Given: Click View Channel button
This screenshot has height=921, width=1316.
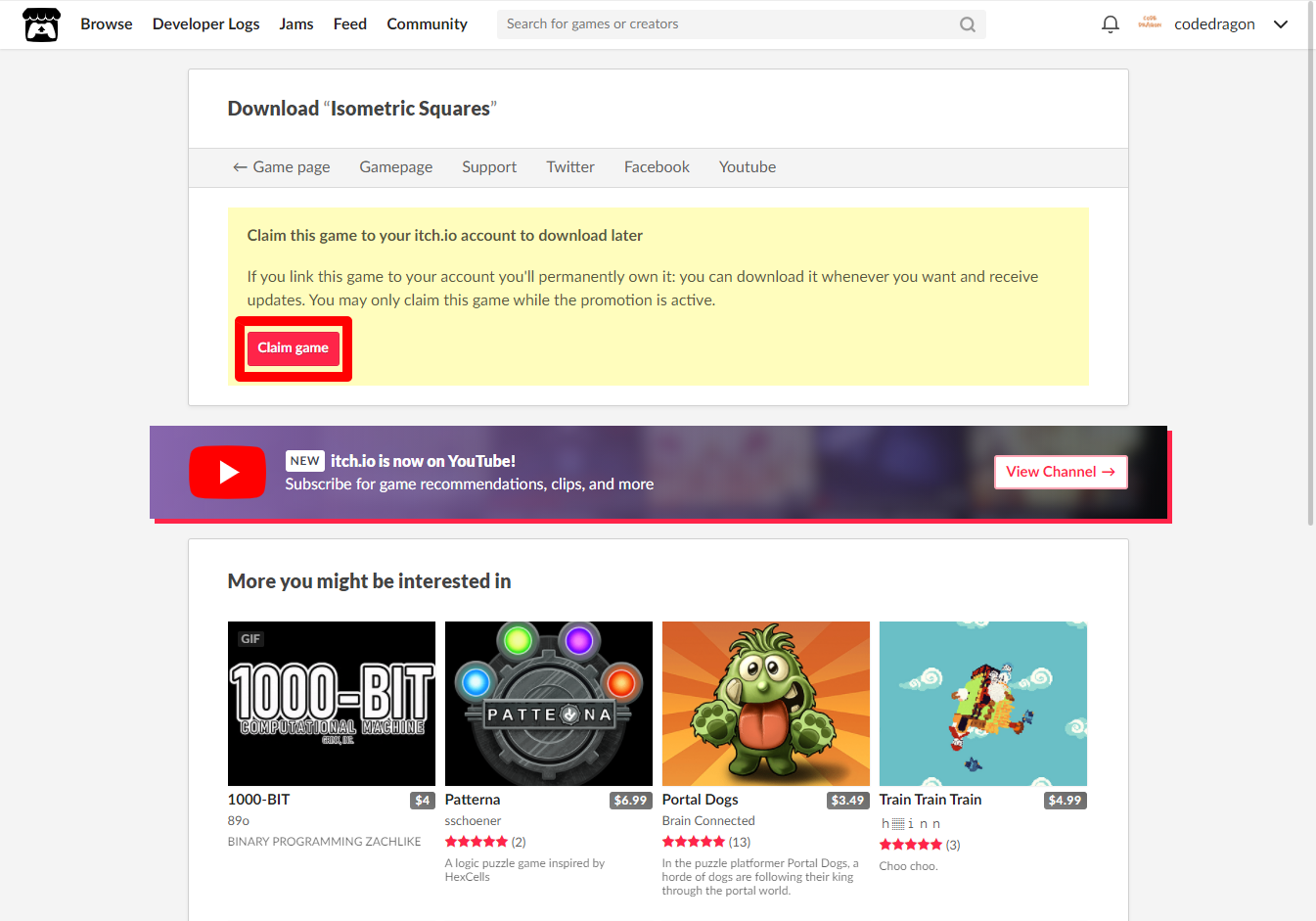Looking at the screenshot, I should pyautogui.click(x=1061, y=472).
